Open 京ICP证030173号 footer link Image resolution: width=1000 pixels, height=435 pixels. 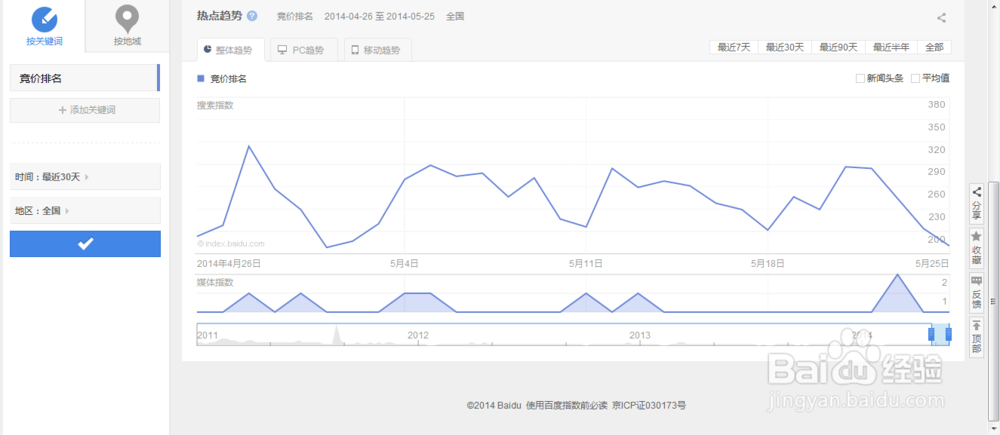click(649, 405)
